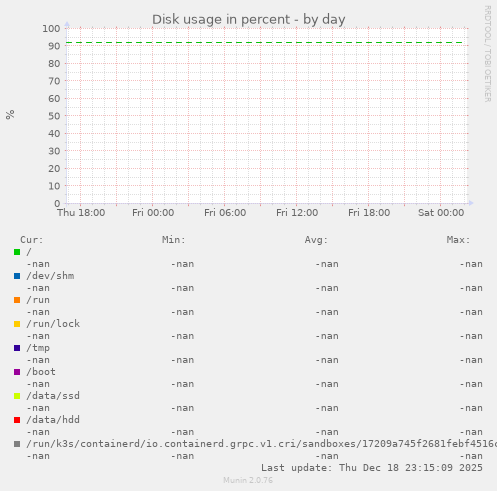
Task: Click the Last update timestamp text
Action: [x=372, y=468]
